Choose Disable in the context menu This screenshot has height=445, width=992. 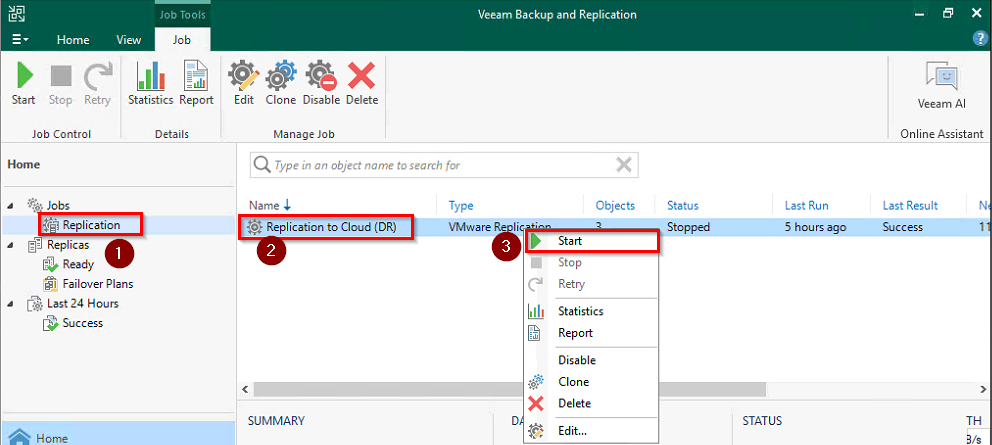592,360
